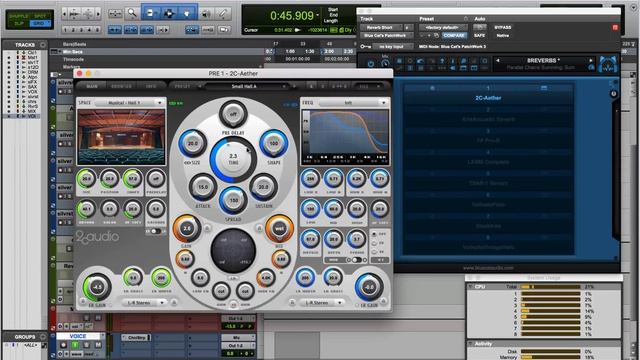Activate Shuffle edit mode button
Image resolution: width=640 pixels, height=360 pixels.
[18, 16]
